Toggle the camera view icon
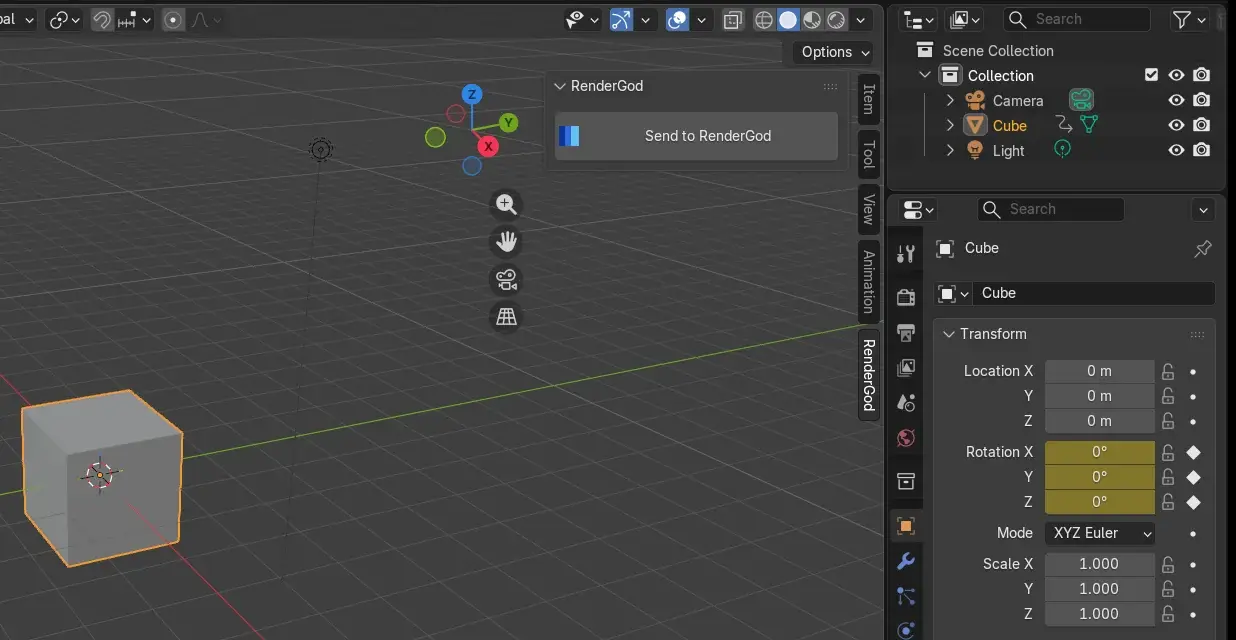The height and width of the screenshot is (640, 1236). point(507,279)
